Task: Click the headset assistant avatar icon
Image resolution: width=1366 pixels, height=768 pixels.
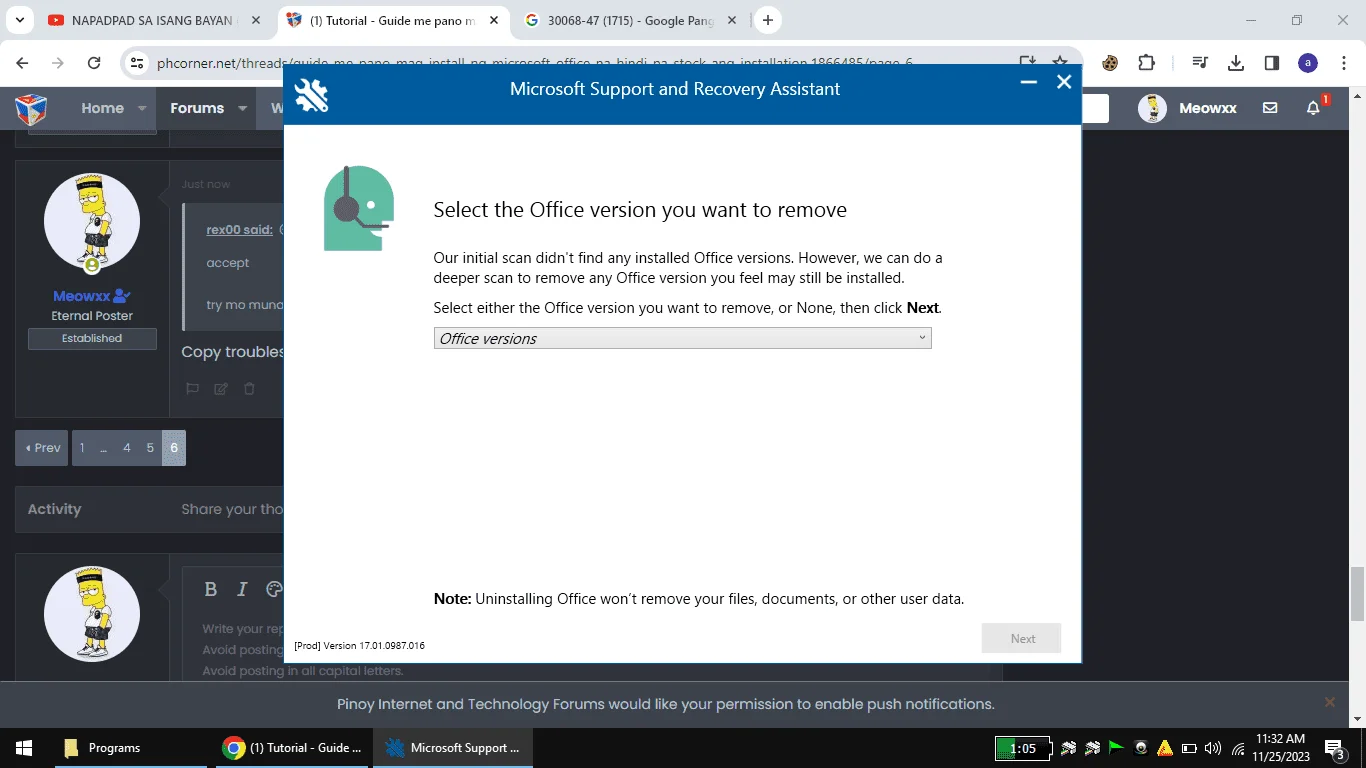Action: pyautogui.click(x=359, y=208)
